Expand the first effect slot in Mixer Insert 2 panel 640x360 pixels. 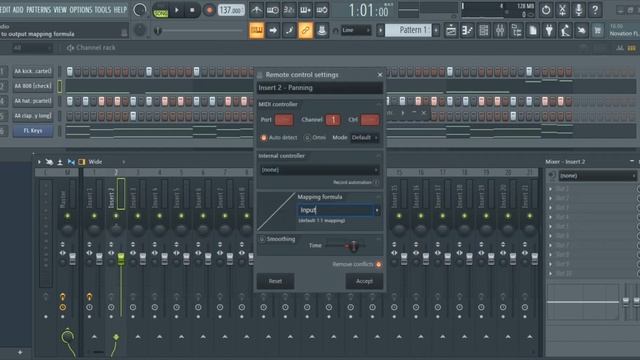click(x=550, y=189)
